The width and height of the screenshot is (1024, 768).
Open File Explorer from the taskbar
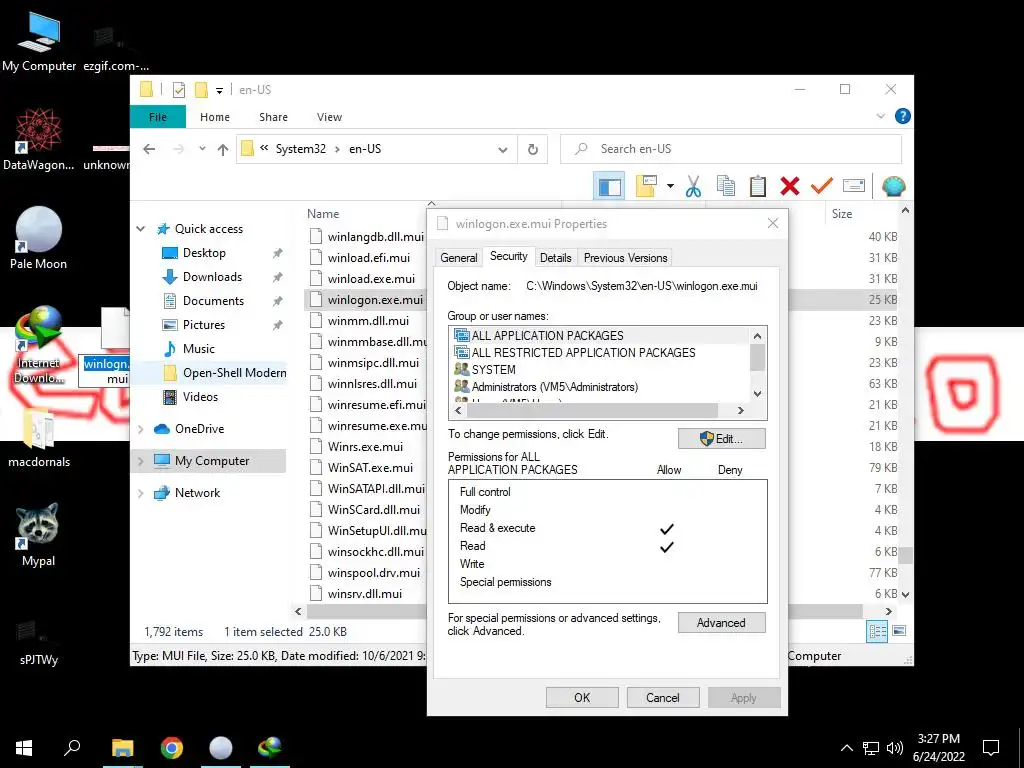coord(122,748)
